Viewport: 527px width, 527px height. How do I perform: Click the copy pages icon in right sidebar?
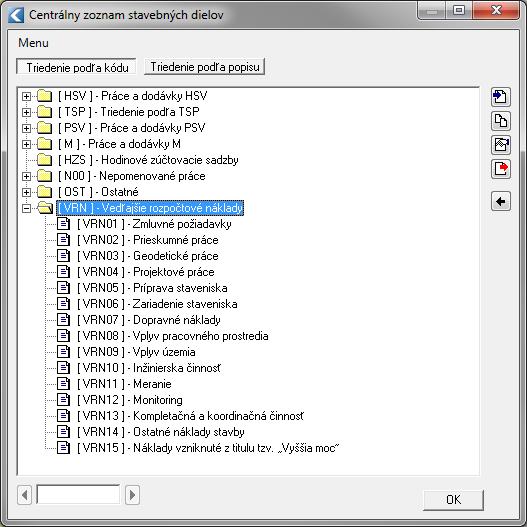(x=500, y=121)
